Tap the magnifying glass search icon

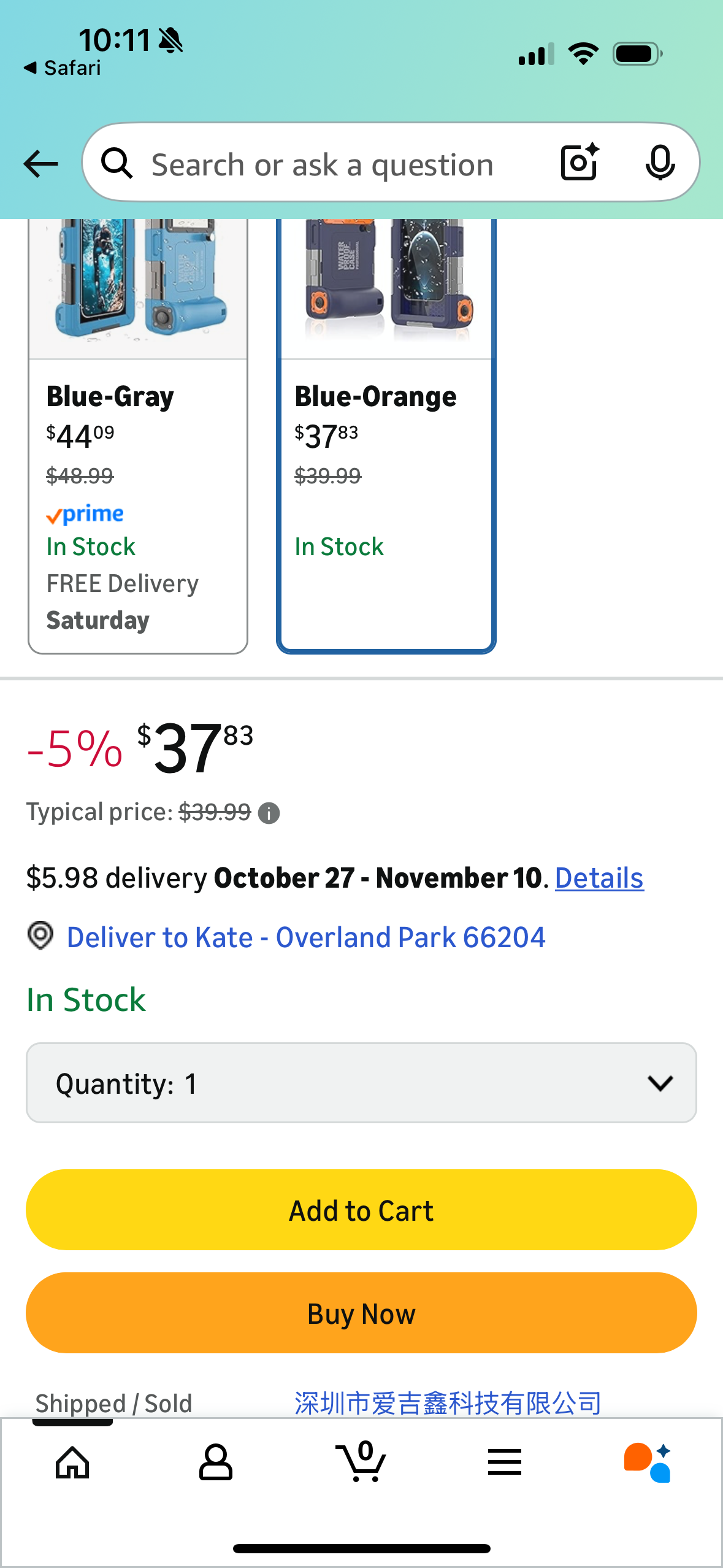[x=117, y=164]
